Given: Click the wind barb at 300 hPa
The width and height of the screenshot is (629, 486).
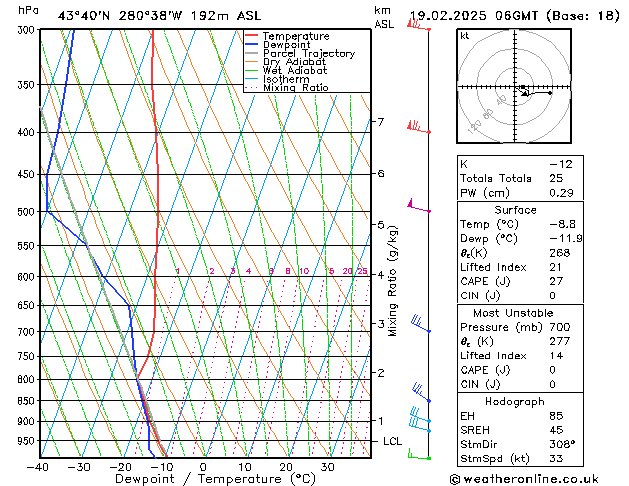Looking at the screenshot, I should tap(419, 25).
